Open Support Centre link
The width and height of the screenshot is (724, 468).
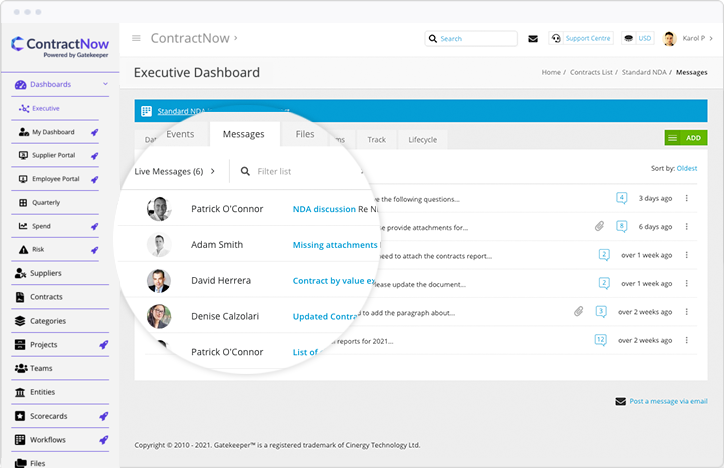pos(581,38)
